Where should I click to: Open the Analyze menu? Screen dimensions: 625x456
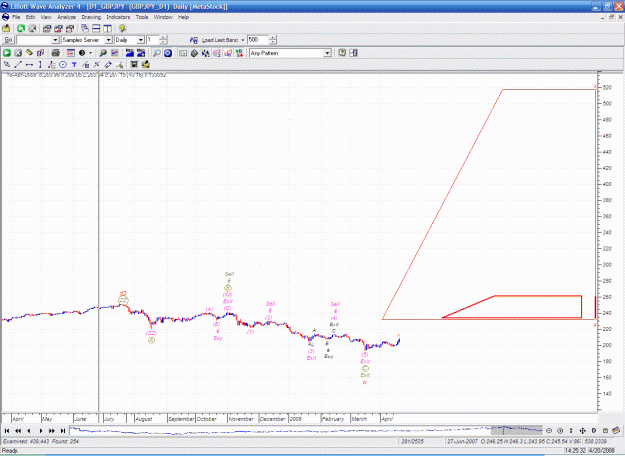[x=67, y=17]
